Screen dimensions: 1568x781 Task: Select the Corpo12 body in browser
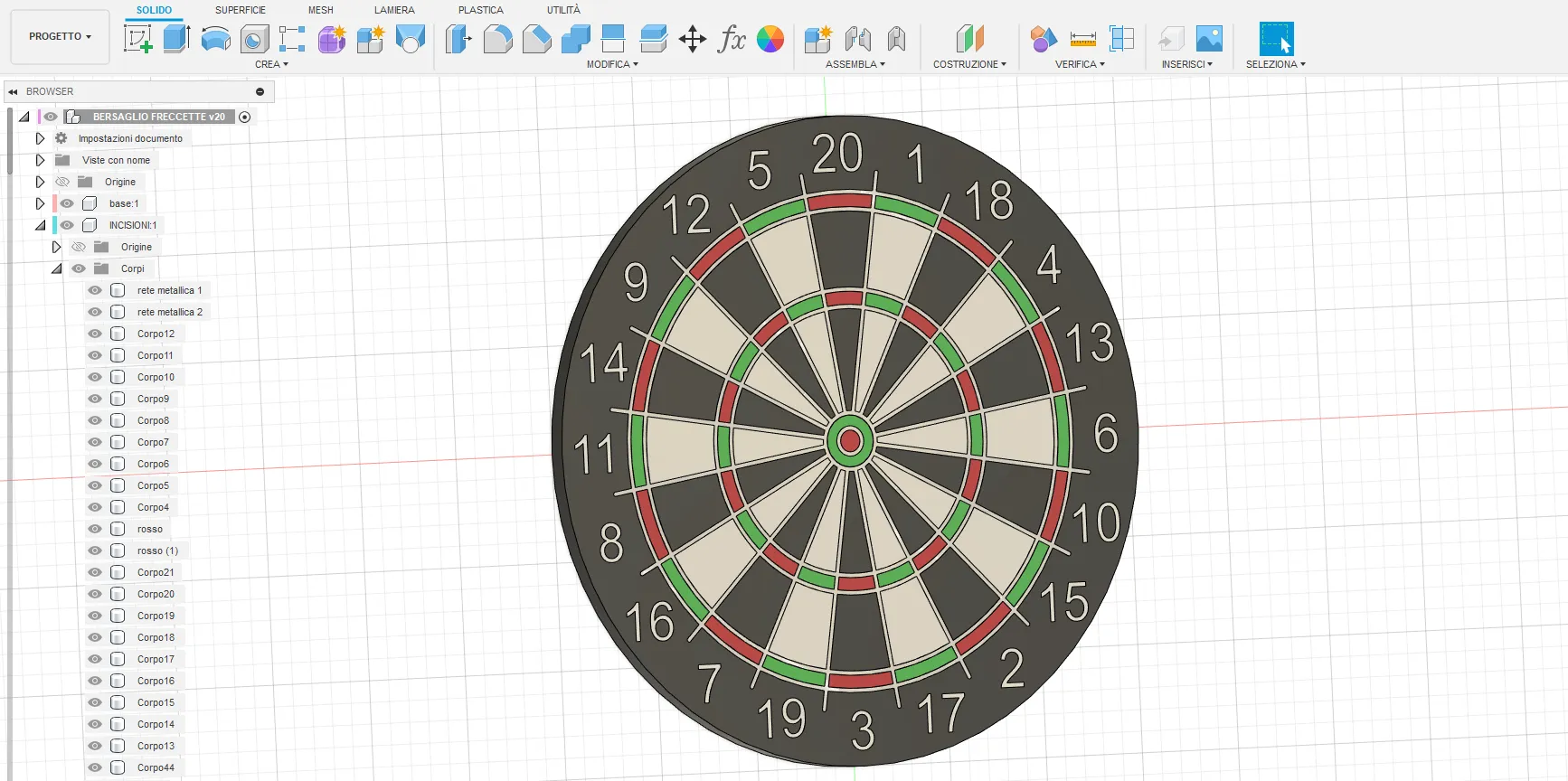[156, 334]
